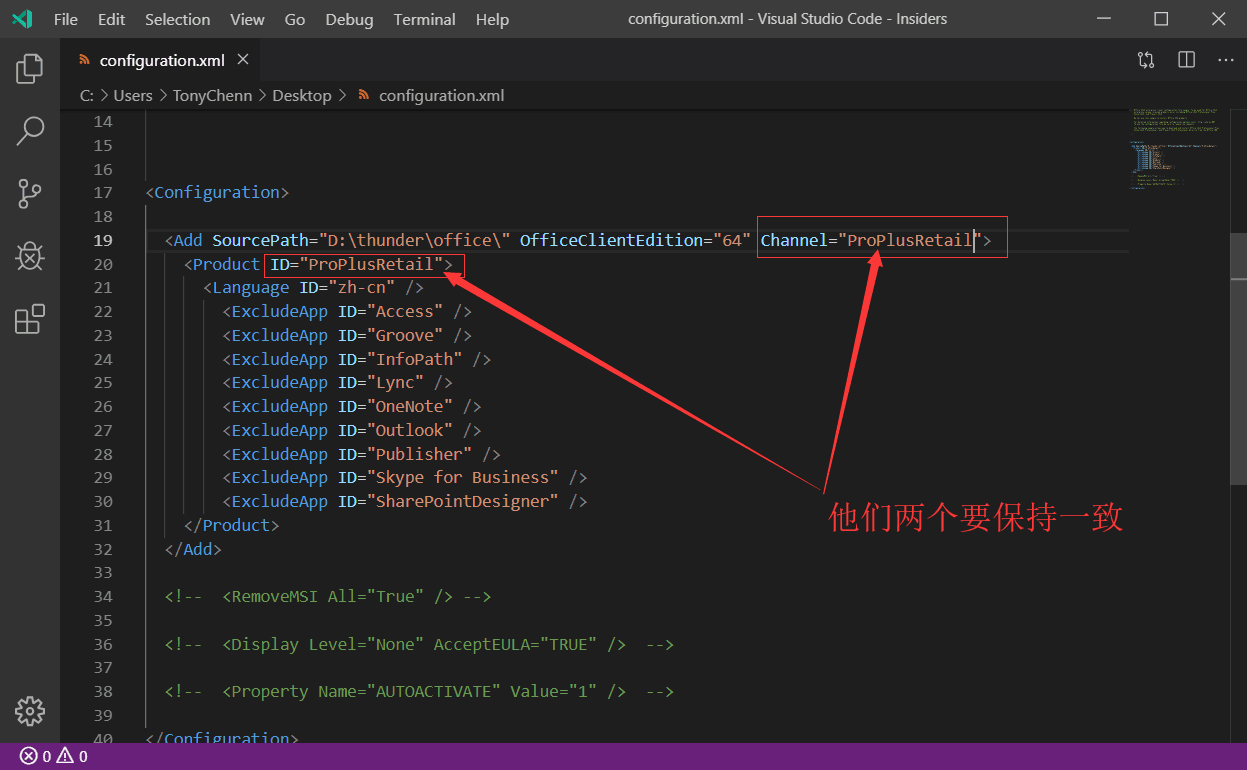Click XML file icon in configuration.xml tab
Screen dimensions: 1247x770
click(85, 61)
